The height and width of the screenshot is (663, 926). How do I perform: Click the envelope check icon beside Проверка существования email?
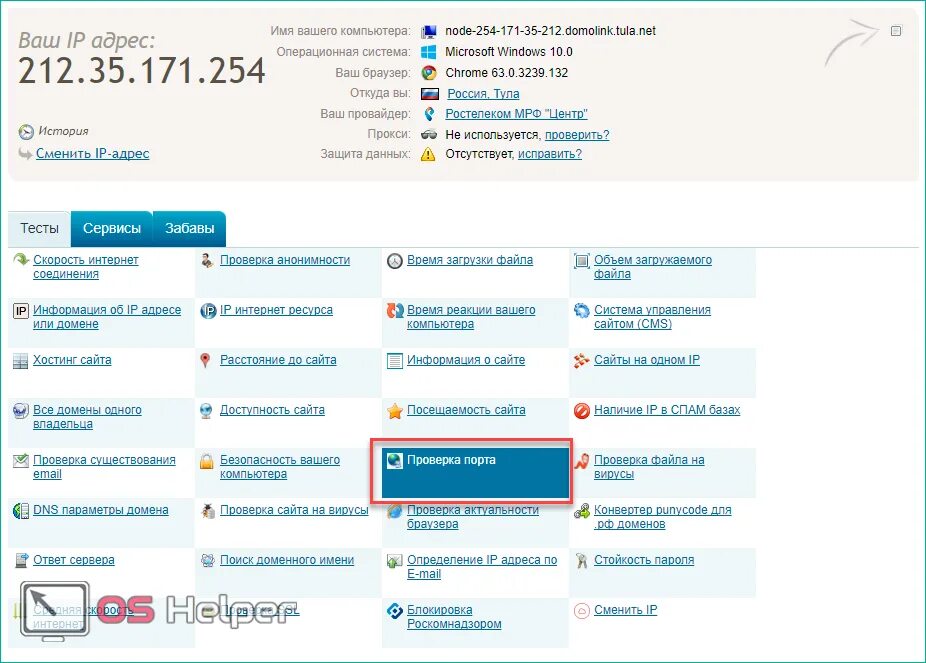point(21,460)
